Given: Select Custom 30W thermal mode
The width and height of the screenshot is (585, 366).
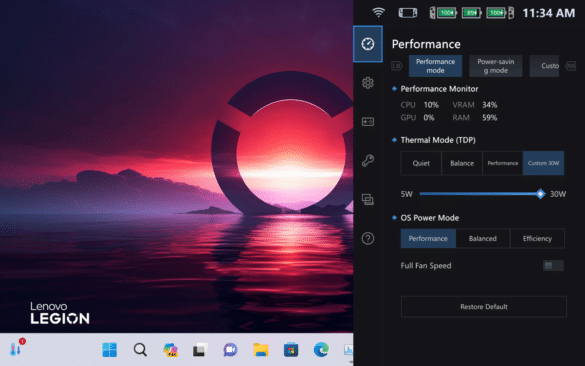Looking at the screenshot, I should click(x=544, y=163).
